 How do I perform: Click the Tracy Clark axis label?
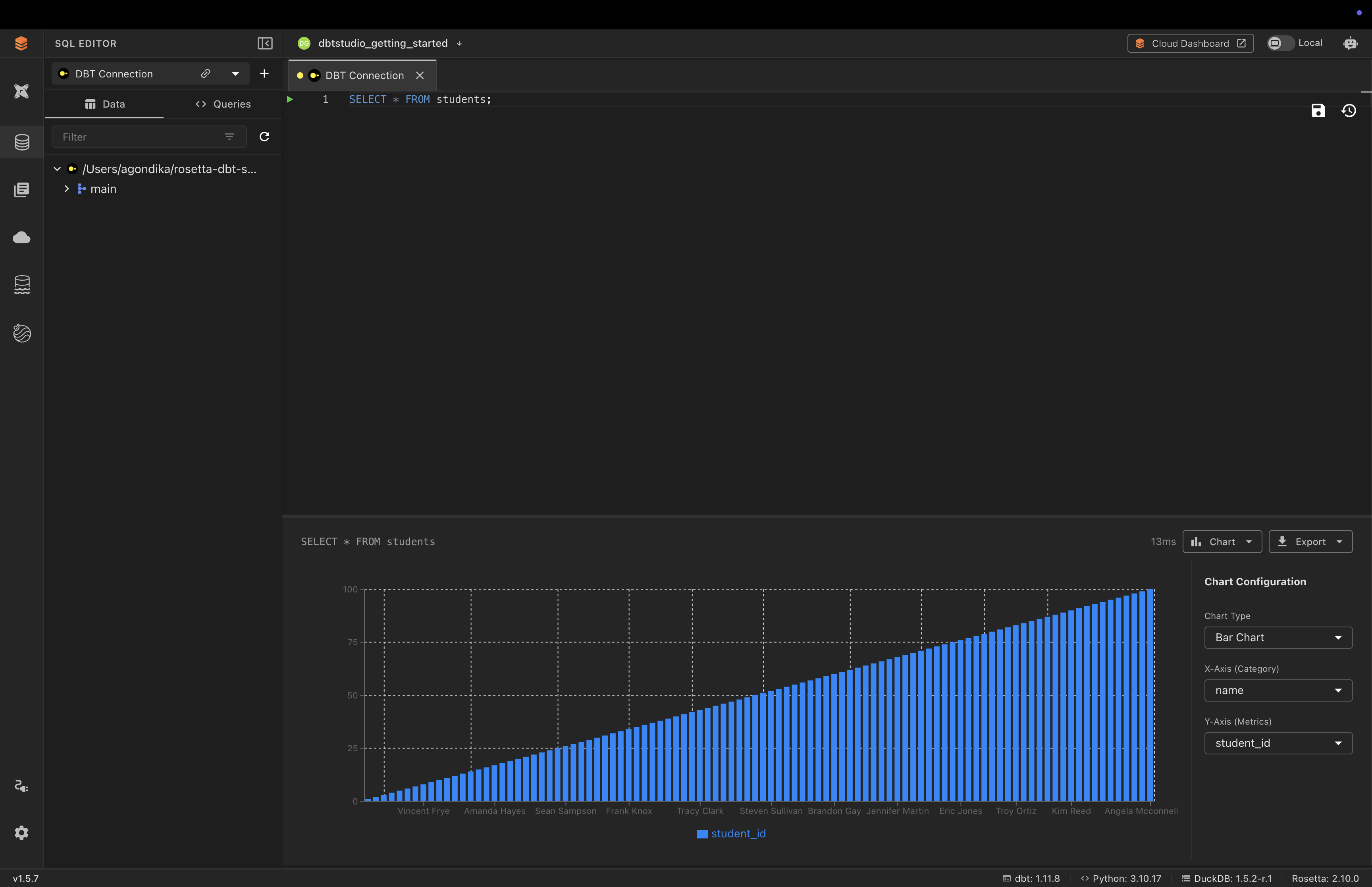(699, 810)
